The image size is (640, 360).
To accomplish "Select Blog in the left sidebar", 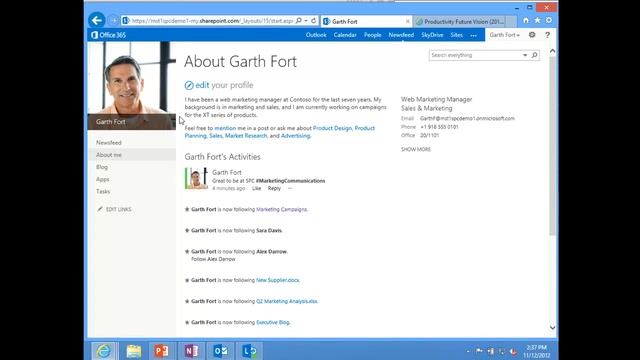I will pyautogui.click(x=102, y=167).
